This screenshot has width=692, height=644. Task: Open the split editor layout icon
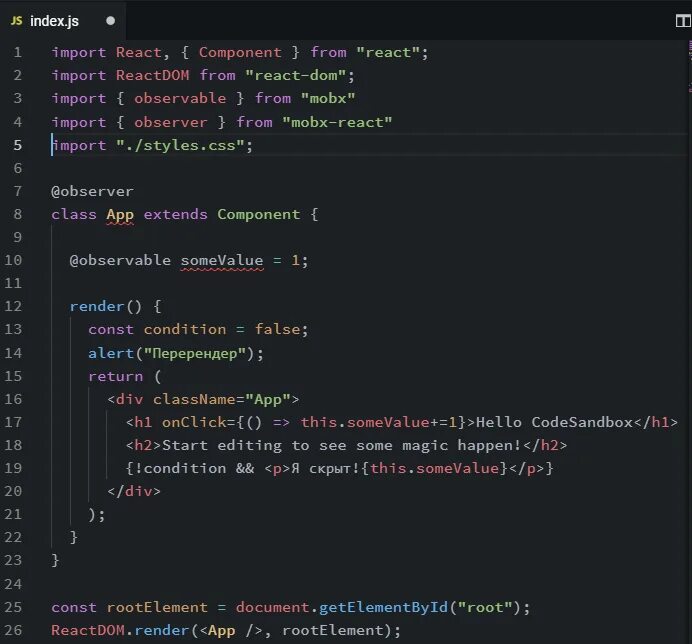(683, 20)
